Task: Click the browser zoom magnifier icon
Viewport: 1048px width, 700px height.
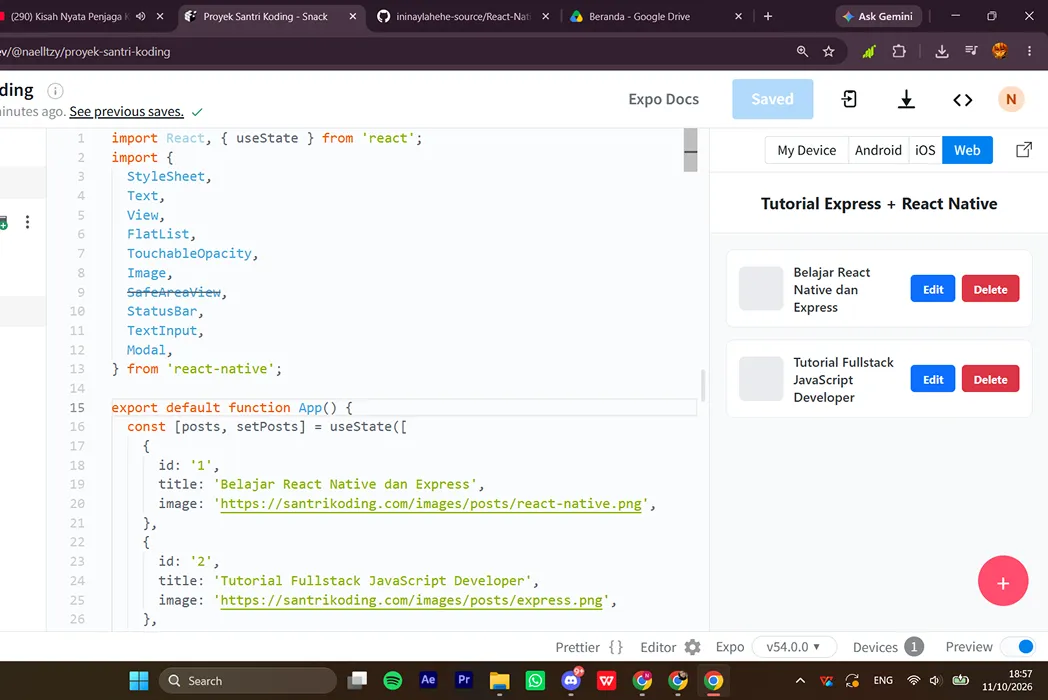Action: tap(802, 51)
